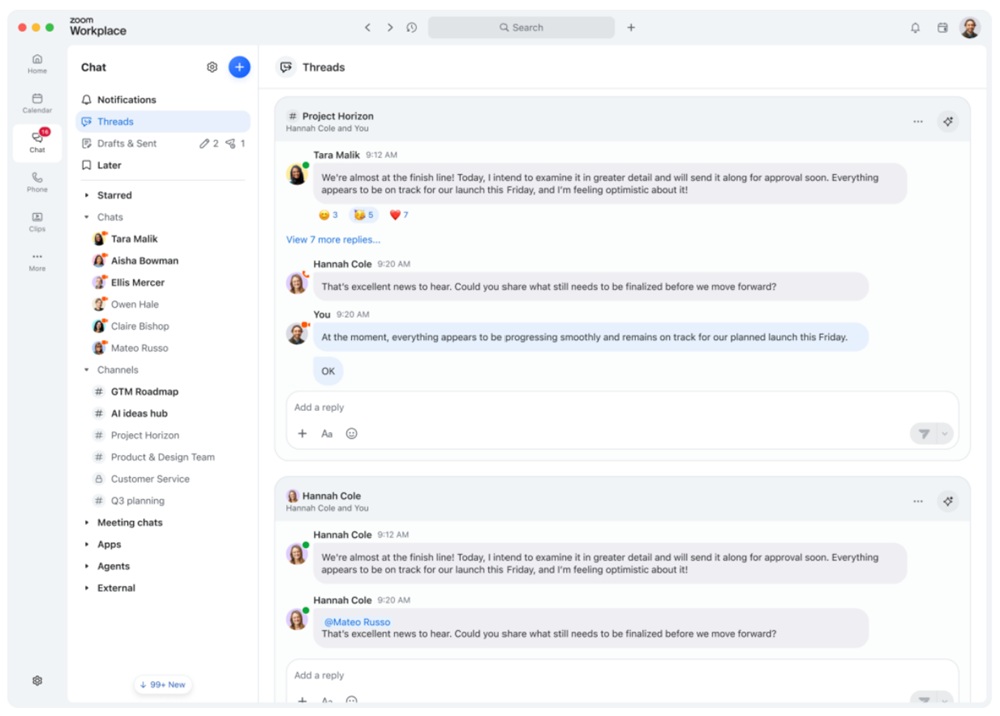This screenshot has height=716, width=1000.
Task: Open the notifications bell in title bar
Action: click(915, 27)
